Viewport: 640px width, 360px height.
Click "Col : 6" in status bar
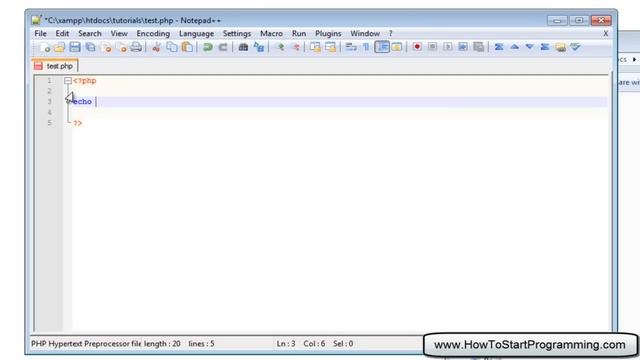pos(314,344)
